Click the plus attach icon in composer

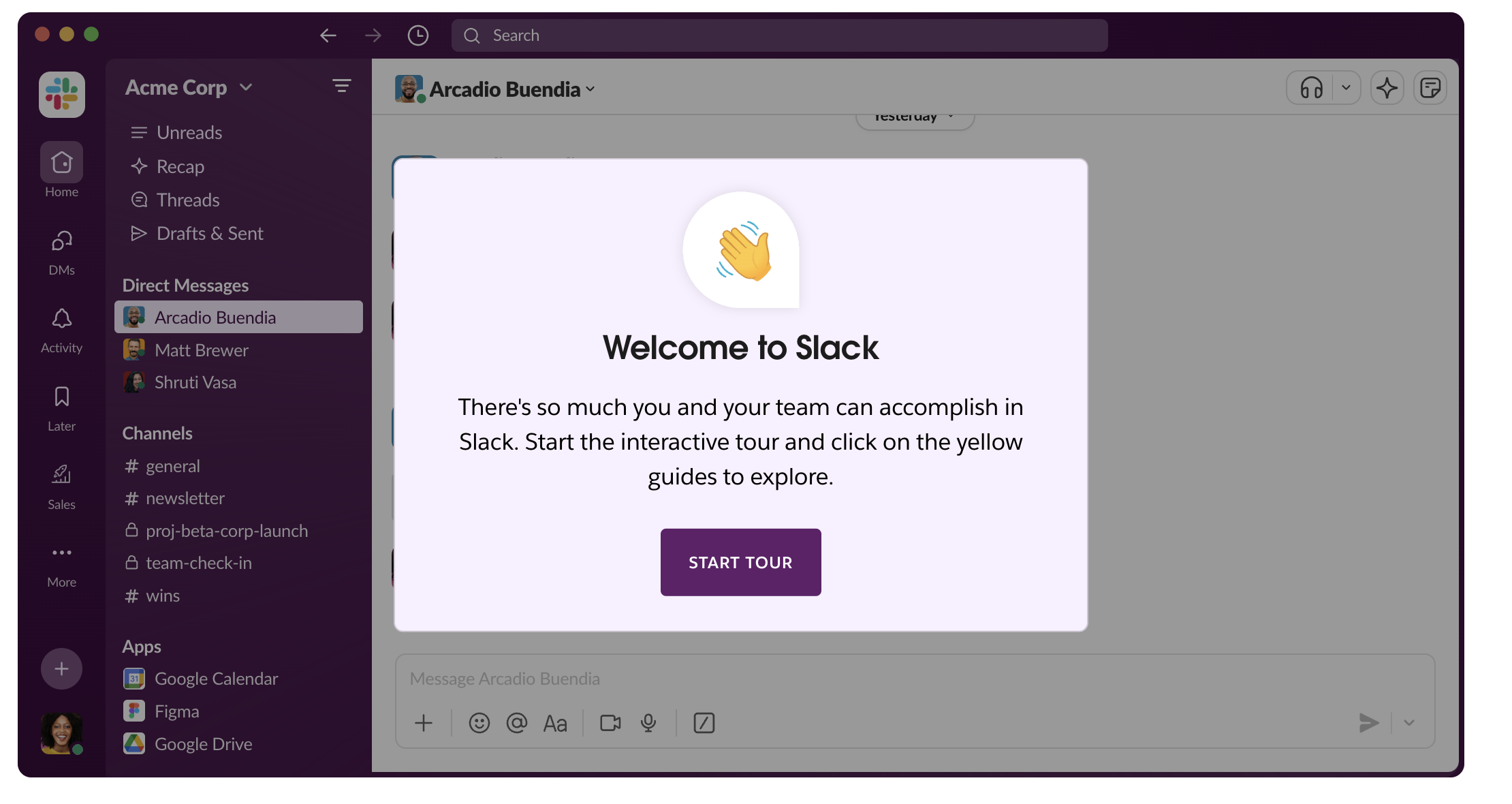point(424,723)
